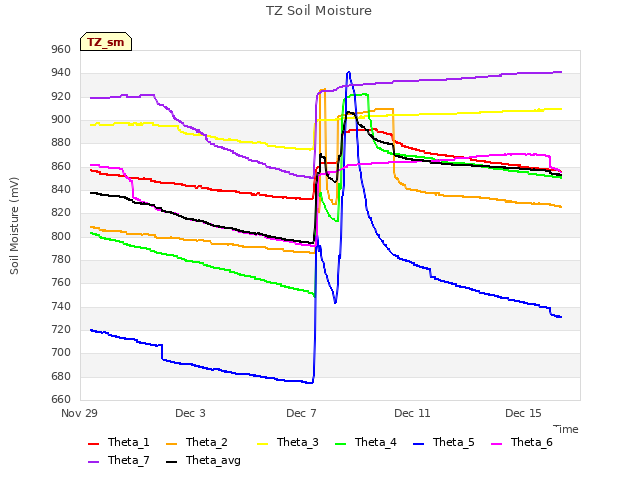Viewport: 640px width, 480px height.
Task: Click the Time x-axis label
Action: click(x=566, y=429)
